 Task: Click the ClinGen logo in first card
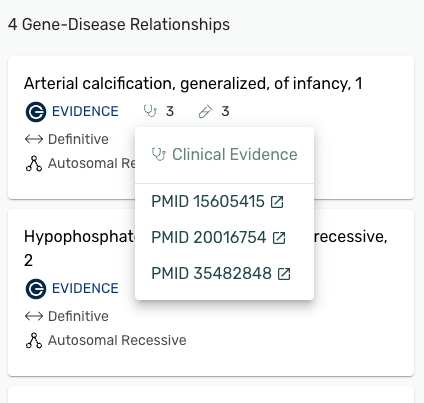36,112
